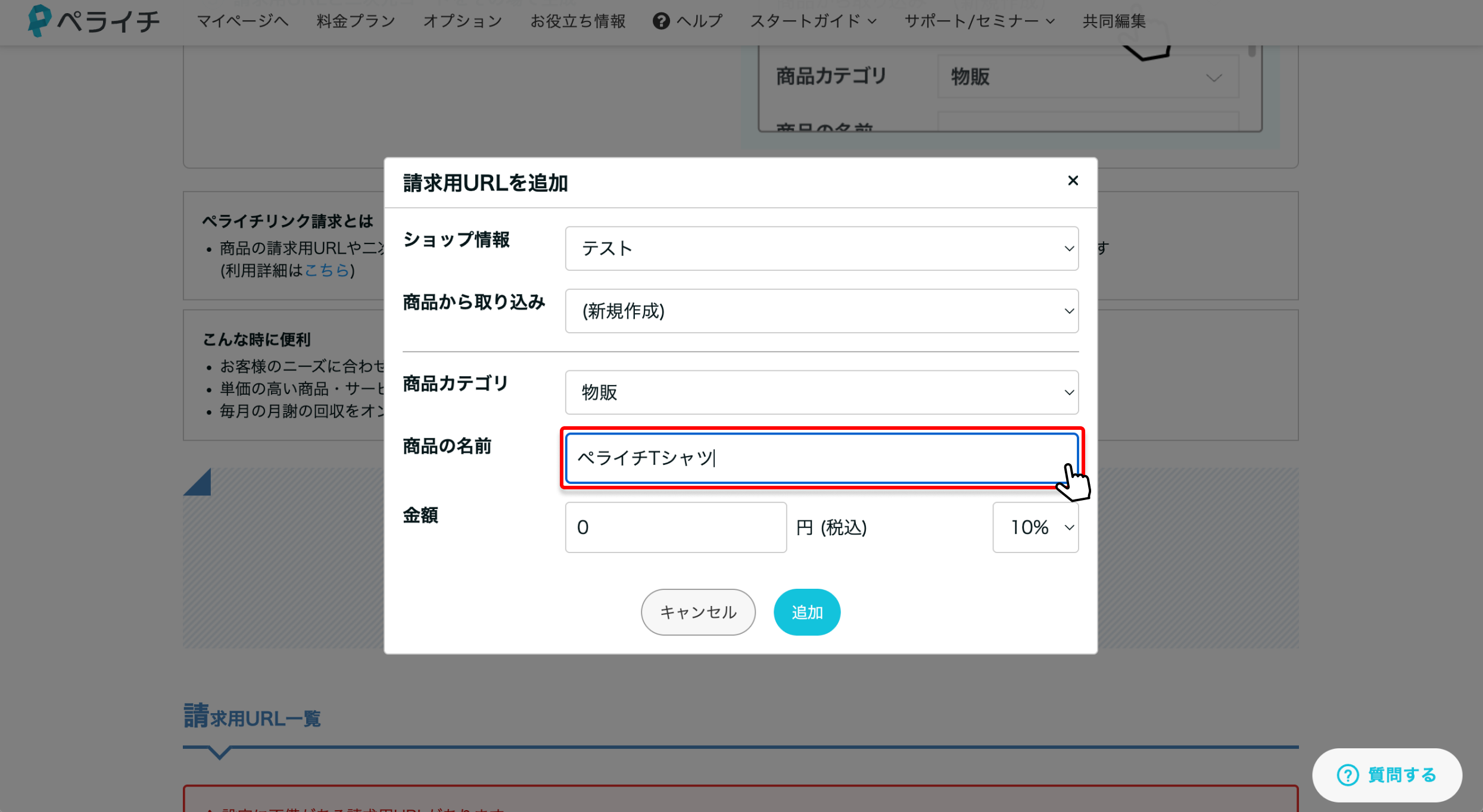Screen dimensions: 1483x812
Task: Click the question icon in 質問する widget
Action: pyautogui.click(x=1347, y=775)
